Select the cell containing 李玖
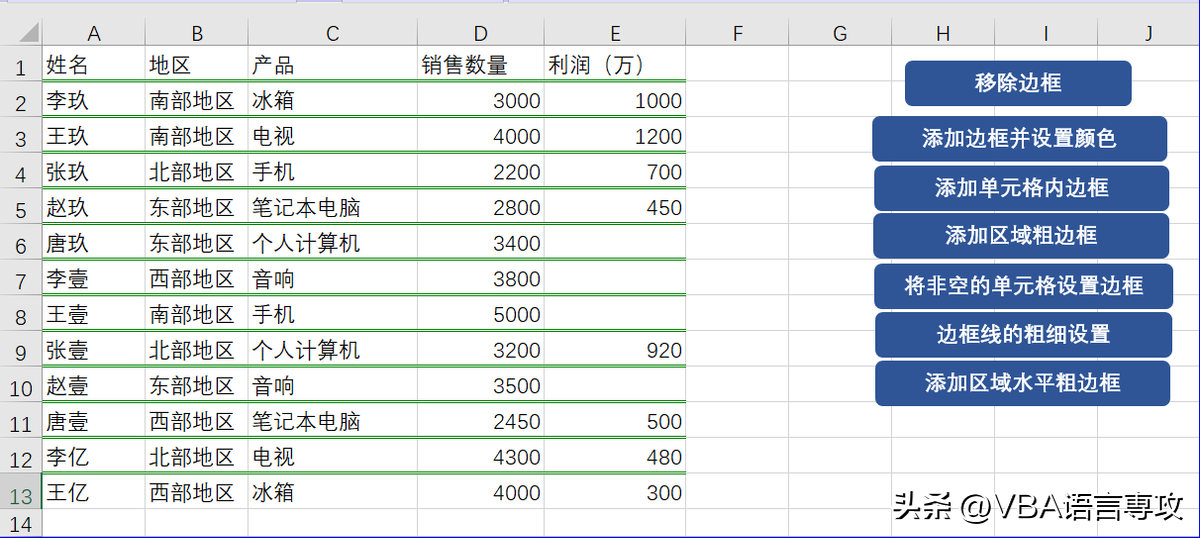 point(93,101)
